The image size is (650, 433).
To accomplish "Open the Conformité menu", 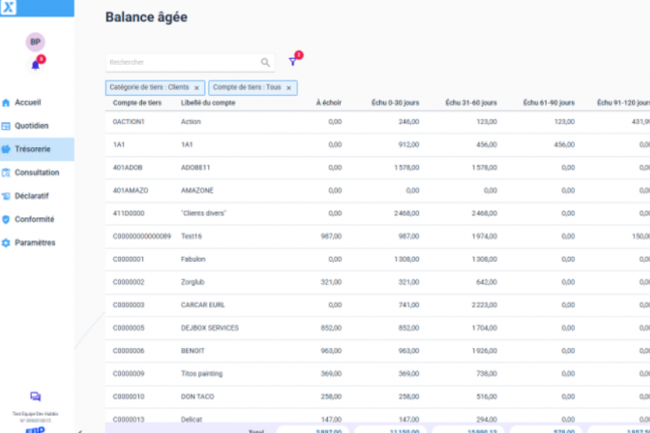I will click(x=34, y=219).
